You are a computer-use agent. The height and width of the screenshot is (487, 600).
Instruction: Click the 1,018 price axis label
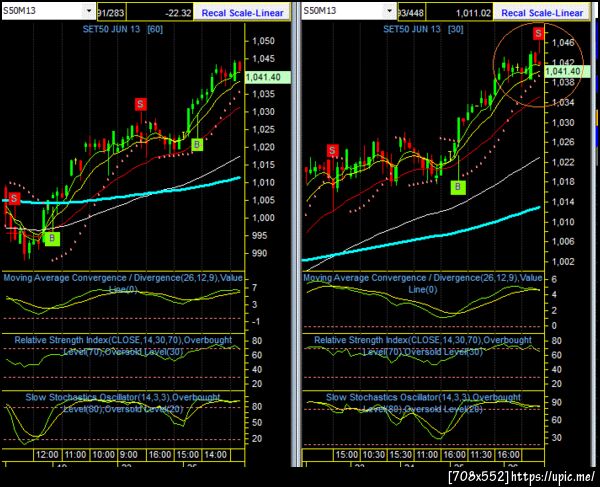[562, 182]
